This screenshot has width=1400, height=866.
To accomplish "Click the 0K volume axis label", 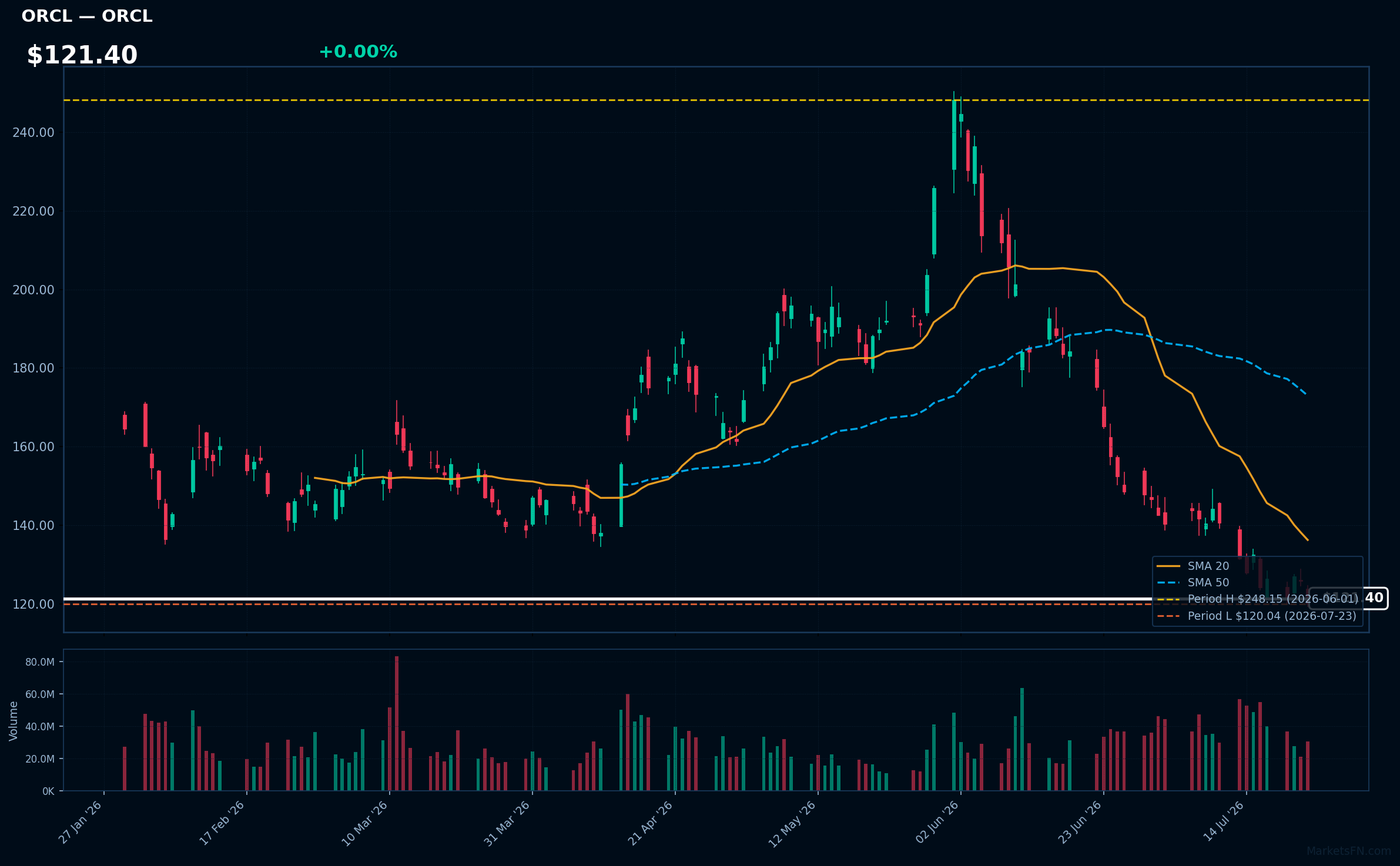I will 48,791.
